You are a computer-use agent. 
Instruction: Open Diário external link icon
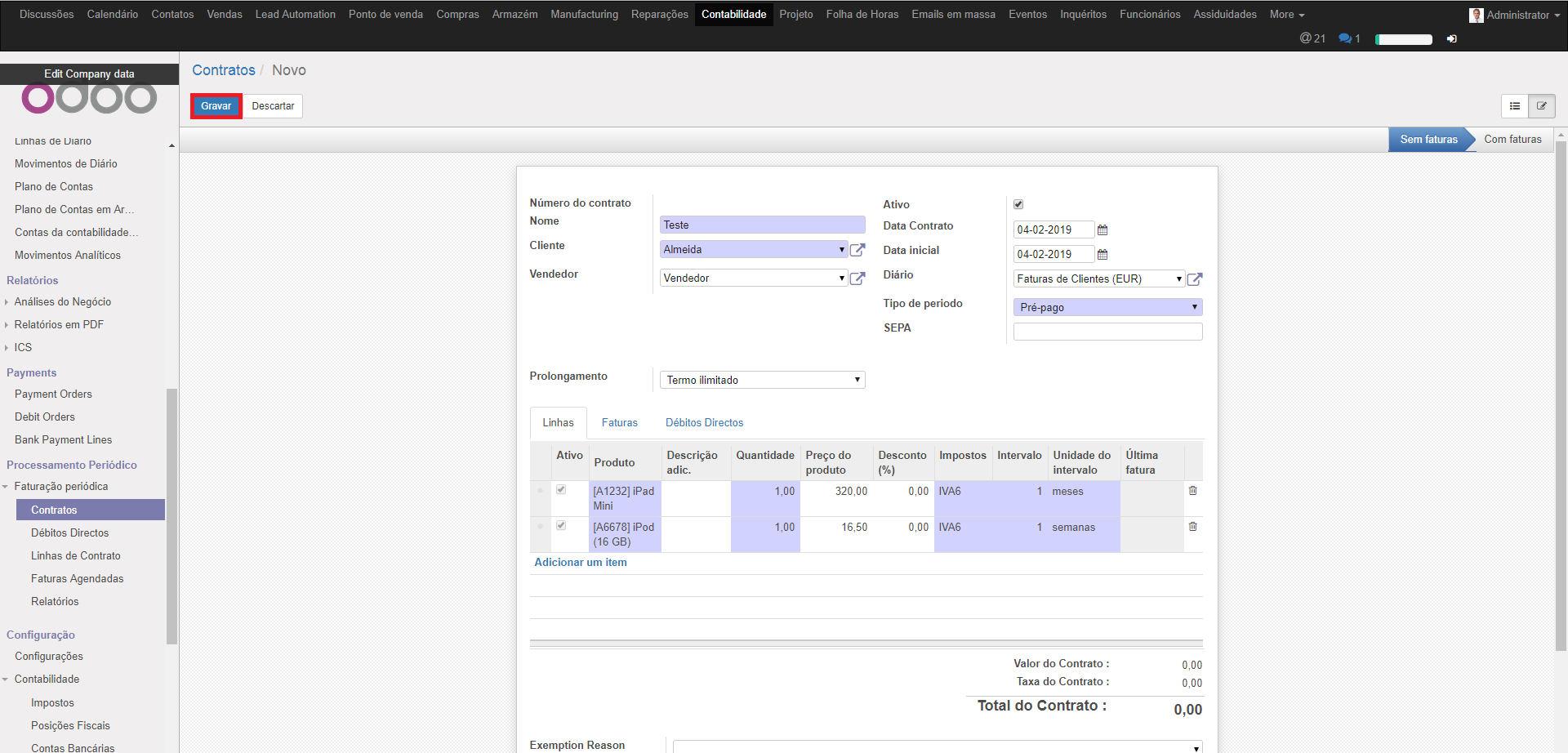coord(1194,279)
